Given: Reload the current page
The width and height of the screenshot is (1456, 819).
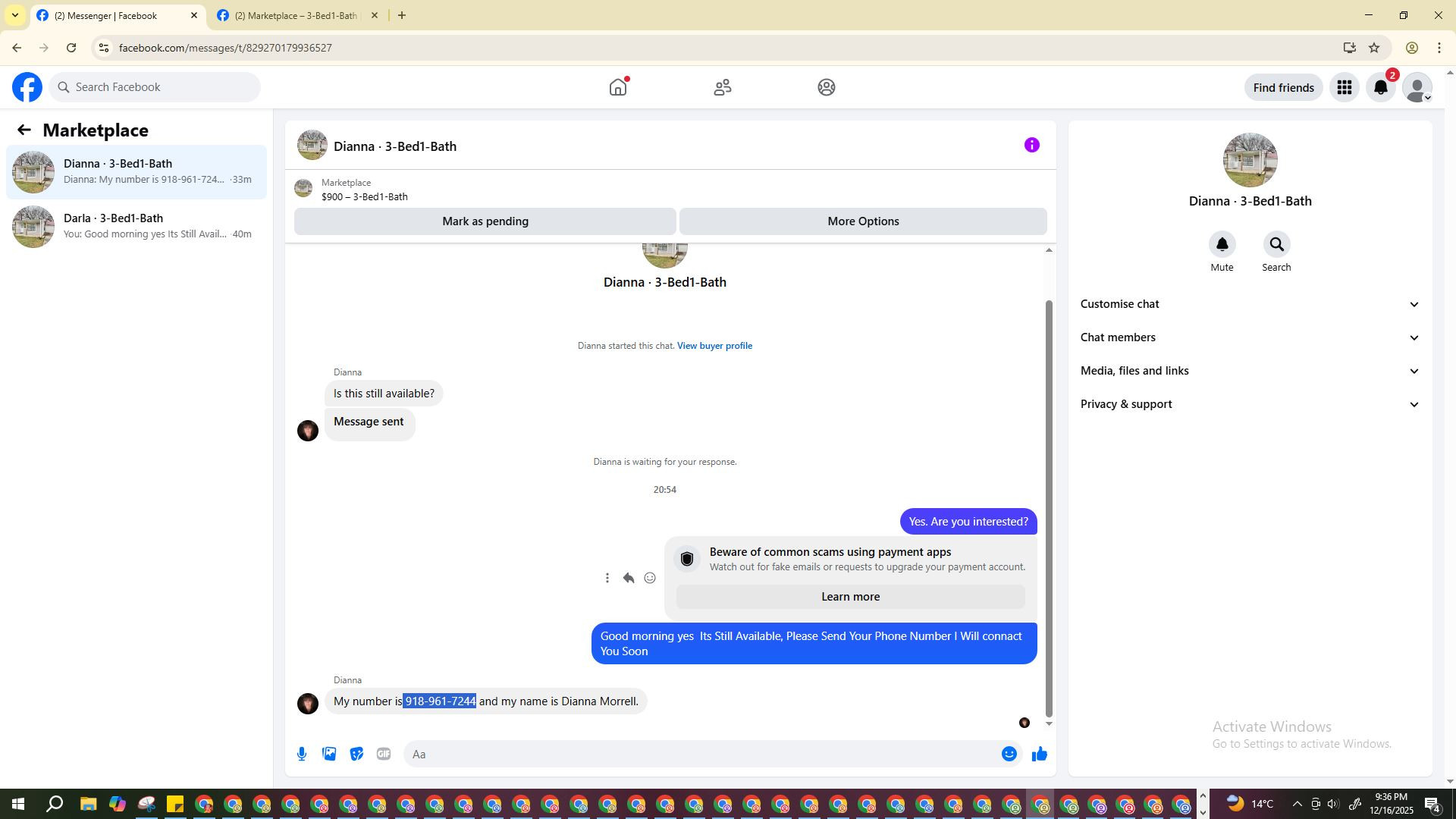Looking at the screenshot, I should 71,48.
